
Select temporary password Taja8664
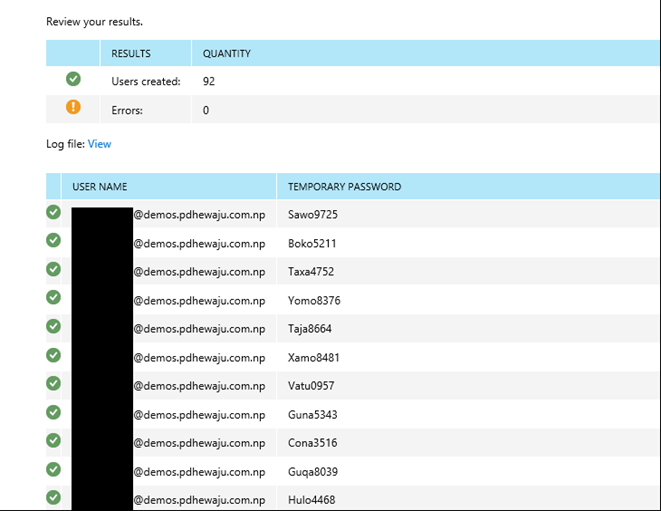tap(310, 329)
